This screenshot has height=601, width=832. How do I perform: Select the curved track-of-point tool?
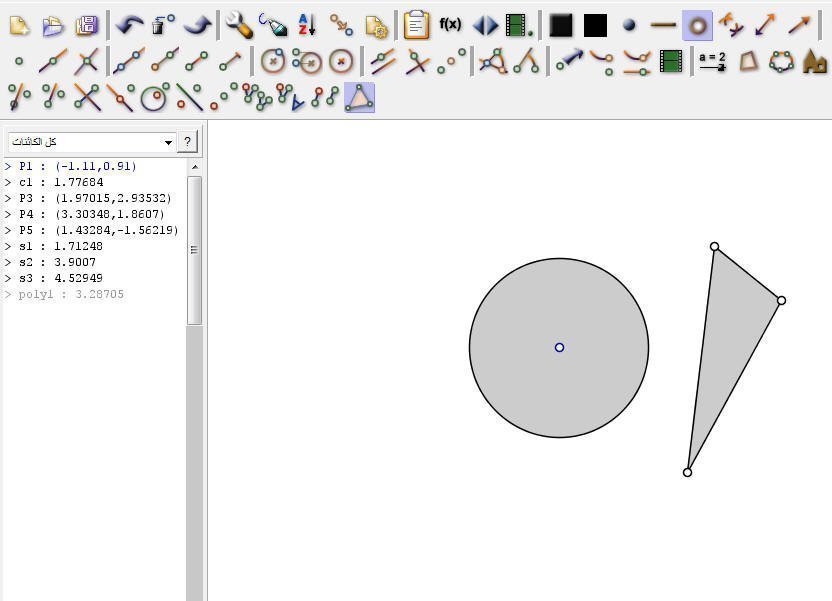point(603,62)
